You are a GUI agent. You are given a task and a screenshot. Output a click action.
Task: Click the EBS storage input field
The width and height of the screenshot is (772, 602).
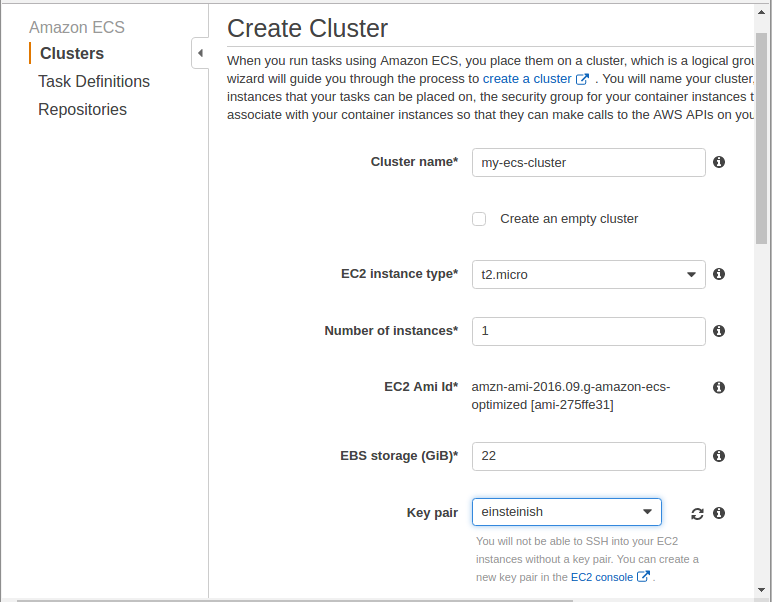588,456
